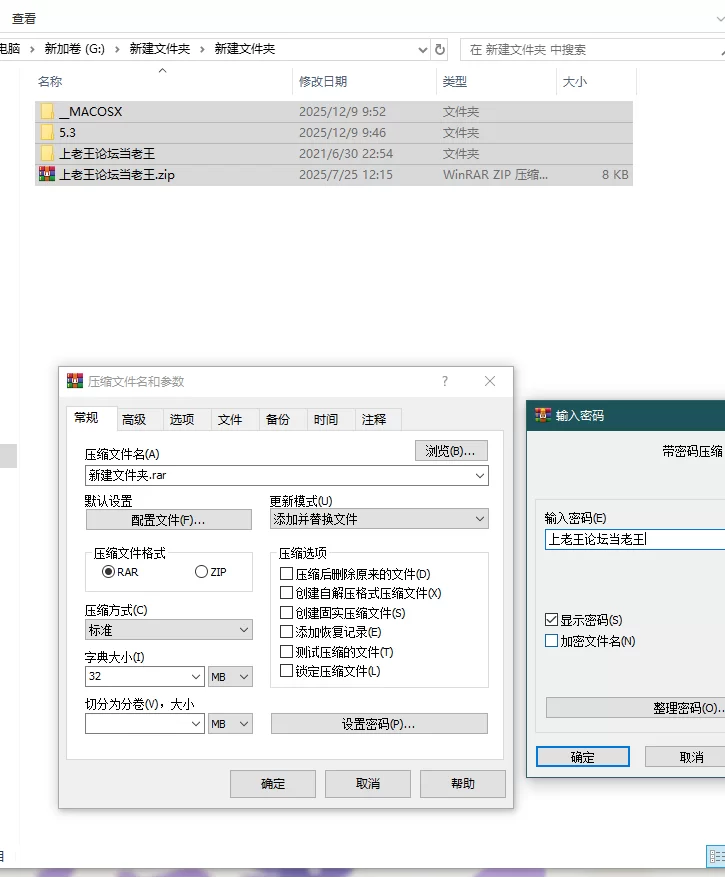Click the 8 KB size cell

[615, 175]
